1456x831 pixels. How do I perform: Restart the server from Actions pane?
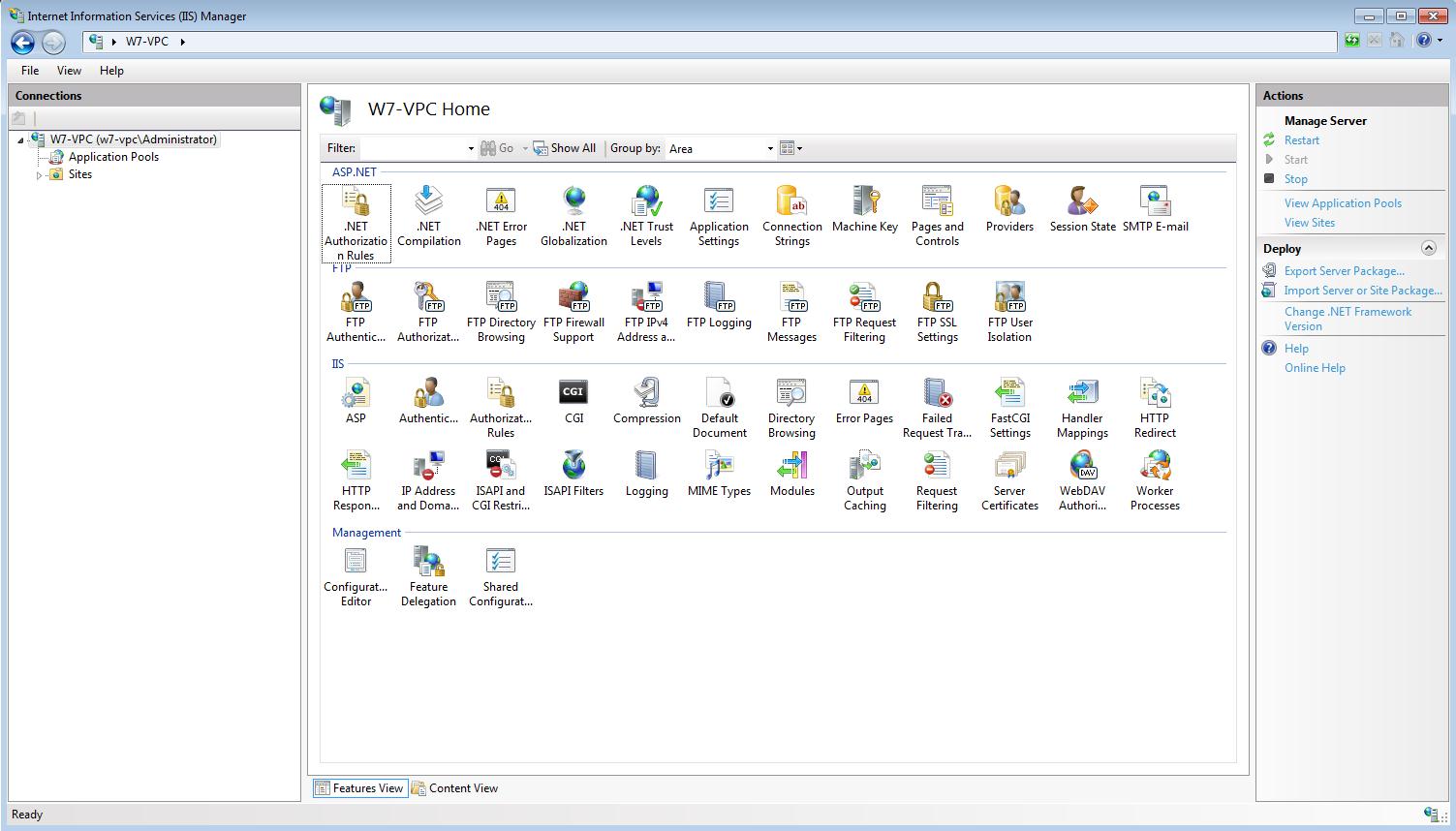[1301, 139]
